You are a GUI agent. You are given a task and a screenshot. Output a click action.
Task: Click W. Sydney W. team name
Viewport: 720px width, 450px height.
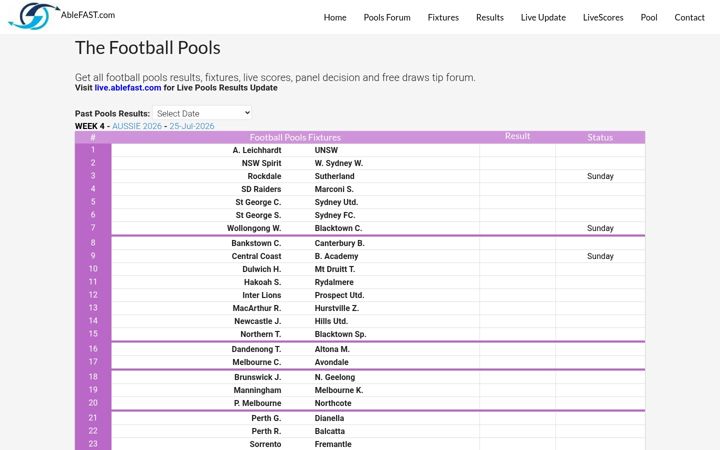click(x=338, y=163)
